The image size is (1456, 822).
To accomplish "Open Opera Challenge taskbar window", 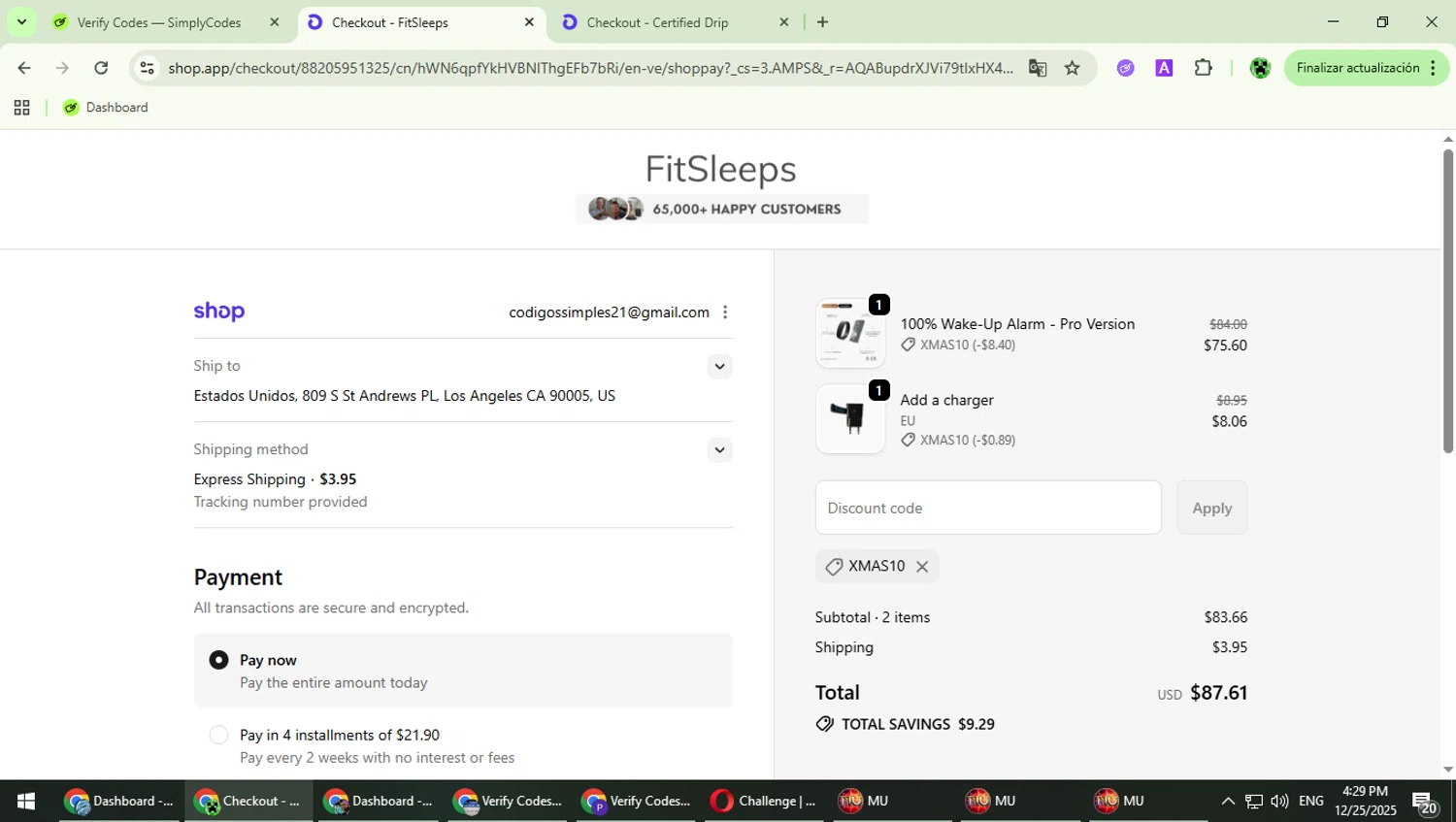I will click(764, 801).
